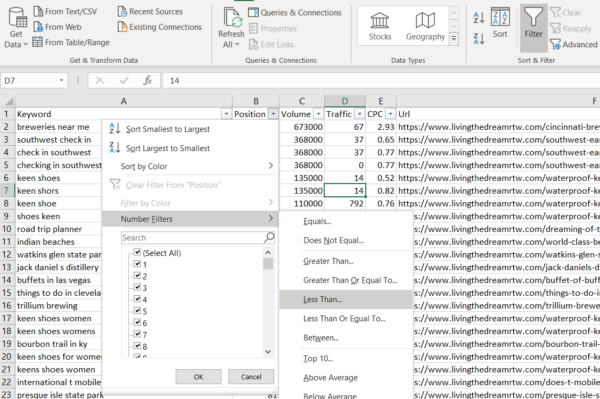Click Cancel in filter menu
The image size is (600, 399).
point(251,377)
